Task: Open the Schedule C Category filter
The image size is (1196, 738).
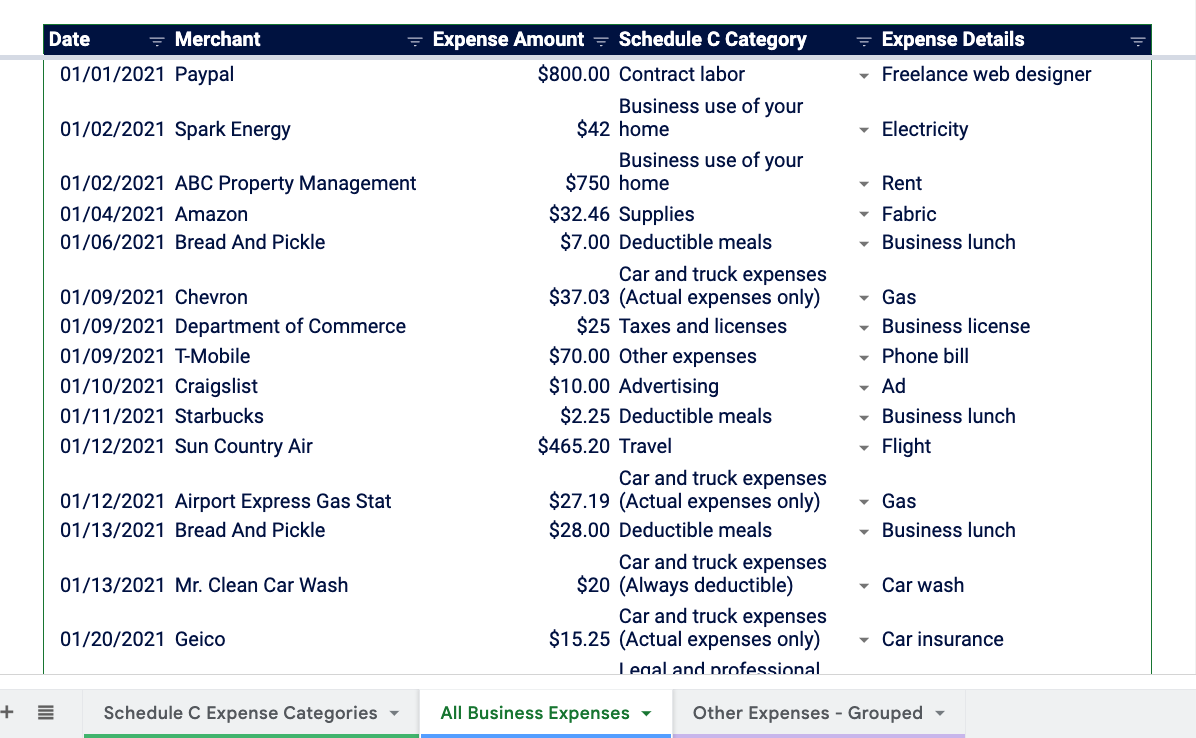Action: point(862,42)
